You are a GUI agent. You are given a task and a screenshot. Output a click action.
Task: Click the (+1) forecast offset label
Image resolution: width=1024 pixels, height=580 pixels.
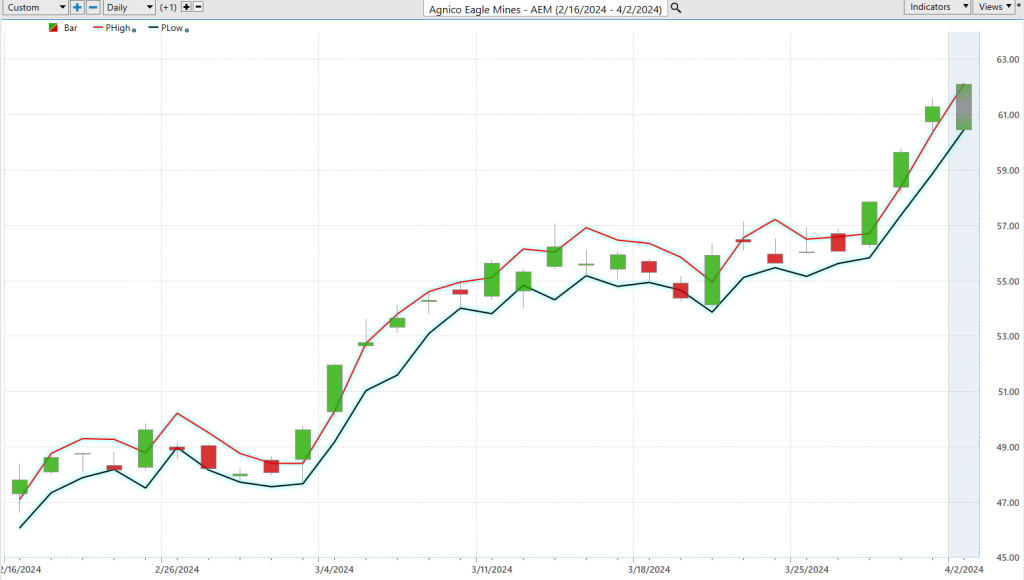tap(168, 7)
